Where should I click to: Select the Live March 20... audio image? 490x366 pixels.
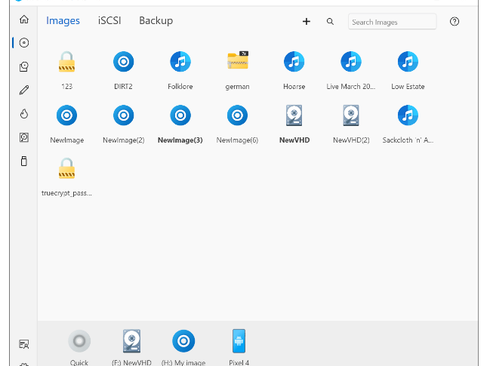351,70
